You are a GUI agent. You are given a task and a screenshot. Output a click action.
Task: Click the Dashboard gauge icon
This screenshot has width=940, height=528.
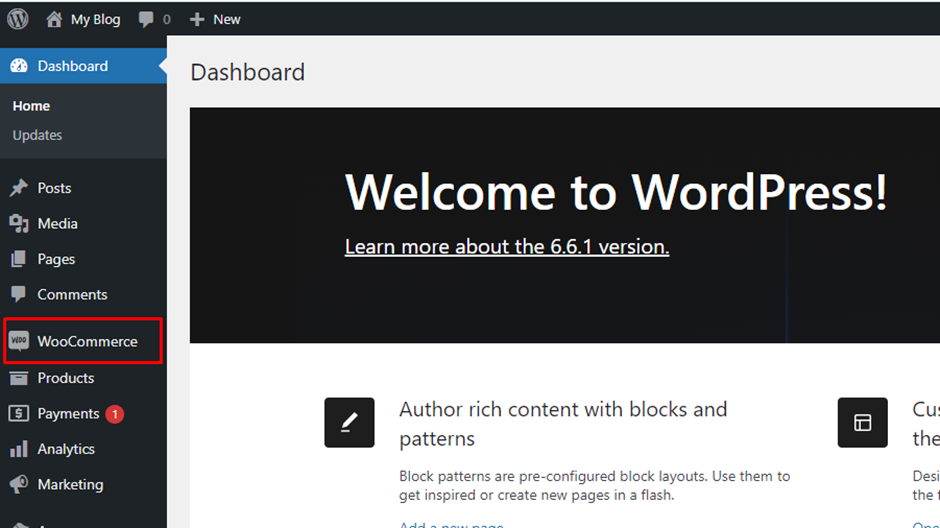(19, 66)
